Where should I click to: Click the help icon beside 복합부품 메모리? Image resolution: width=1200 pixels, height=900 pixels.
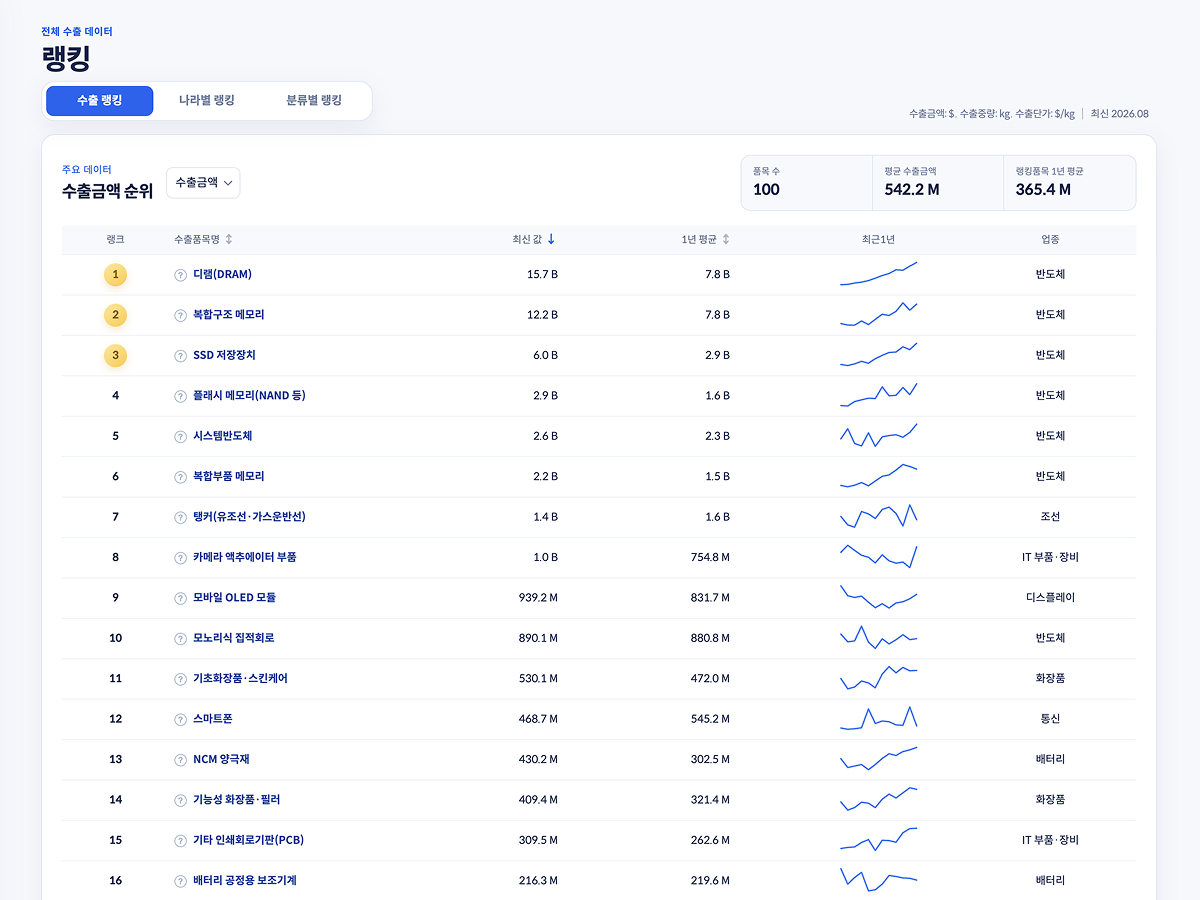(181, 477)
